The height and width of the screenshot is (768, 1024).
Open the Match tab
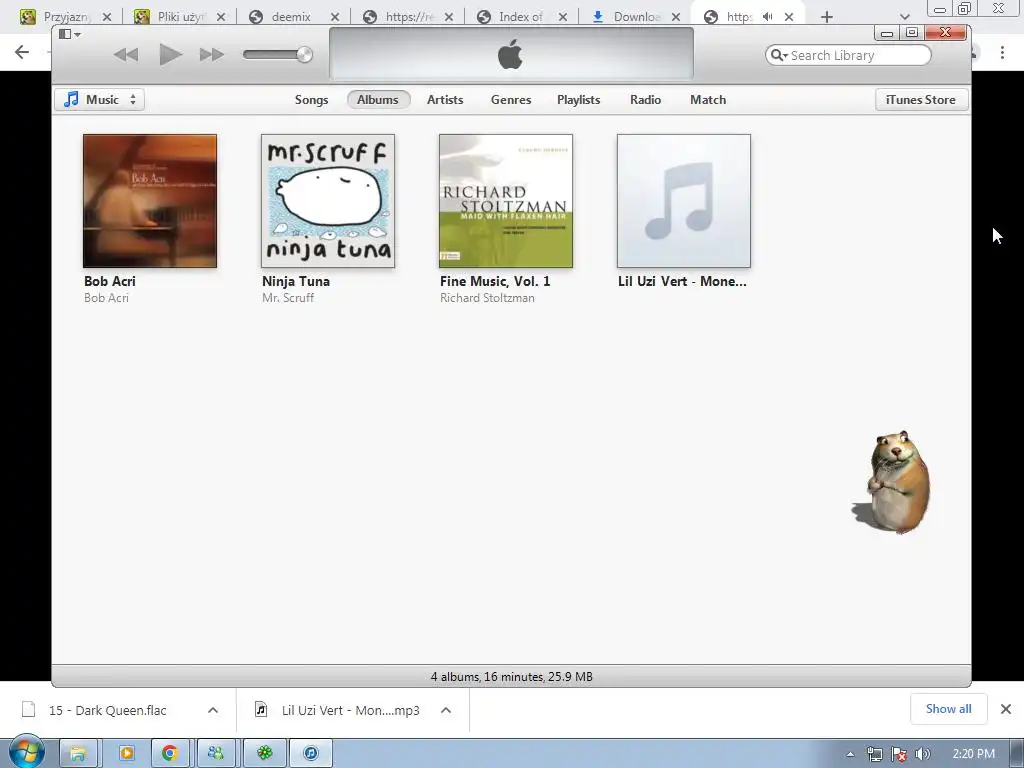(708, 100)
